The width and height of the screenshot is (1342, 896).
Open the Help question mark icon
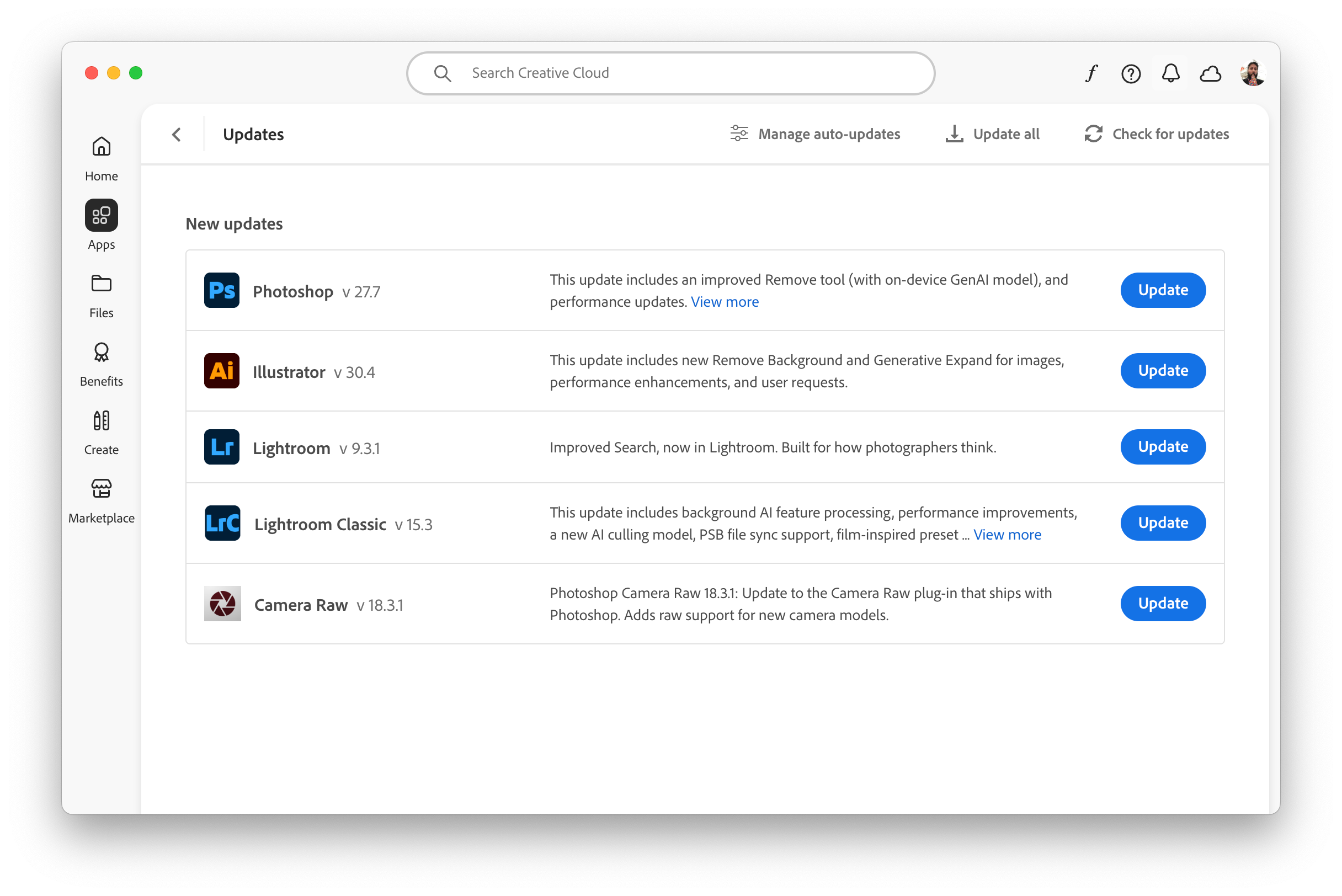coord(1131,74)
